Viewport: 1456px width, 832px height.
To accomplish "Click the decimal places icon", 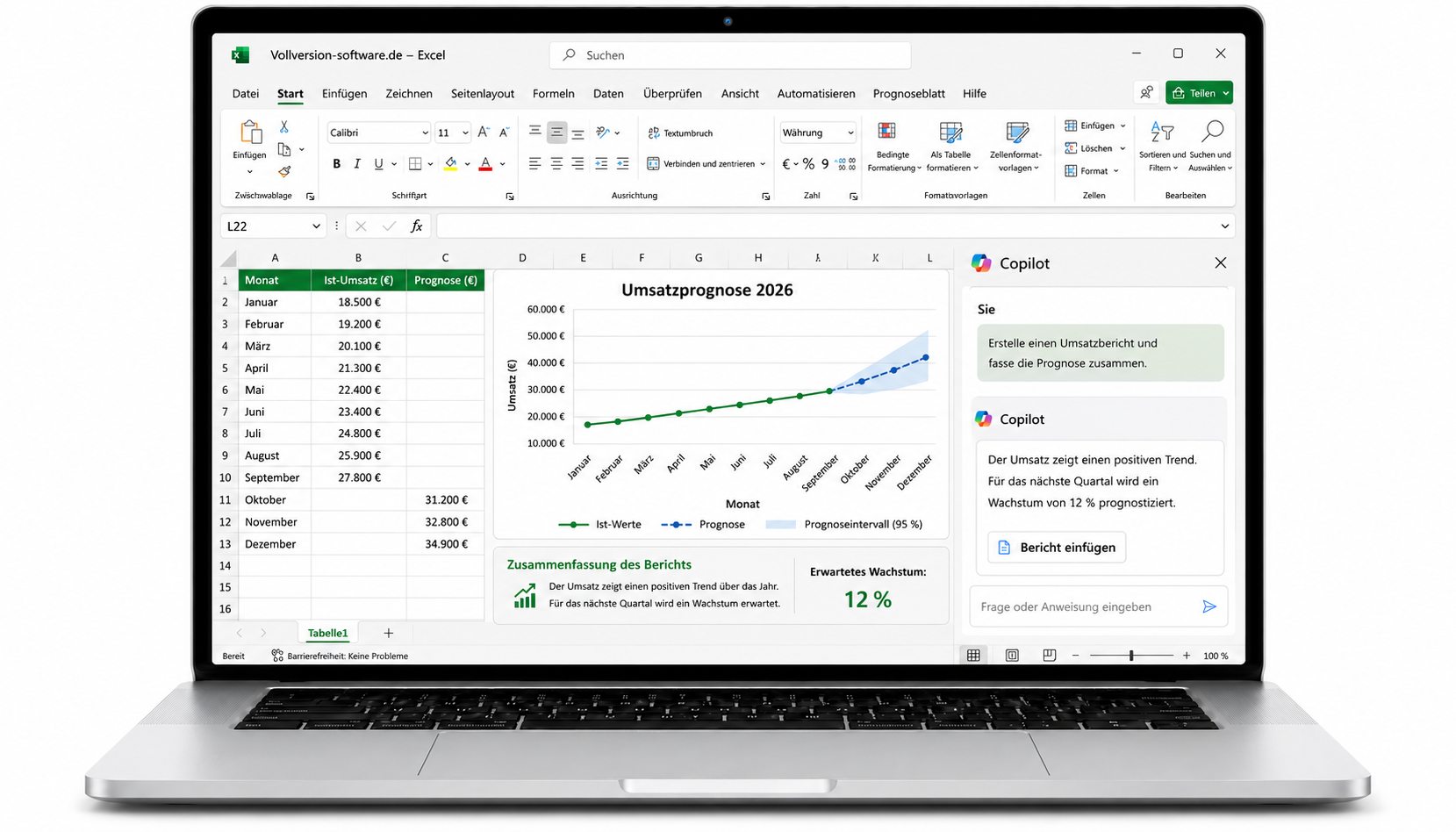I will (846, 164).
